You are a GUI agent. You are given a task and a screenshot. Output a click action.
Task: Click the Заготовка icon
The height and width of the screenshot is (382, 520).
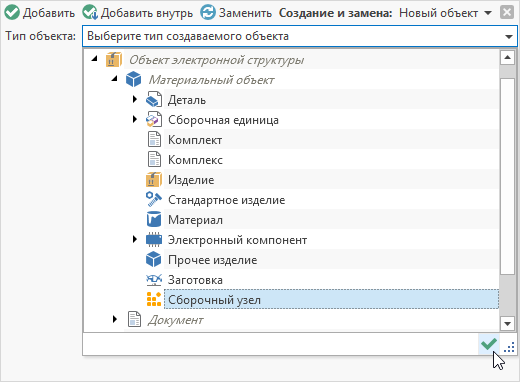coord(154,280)
